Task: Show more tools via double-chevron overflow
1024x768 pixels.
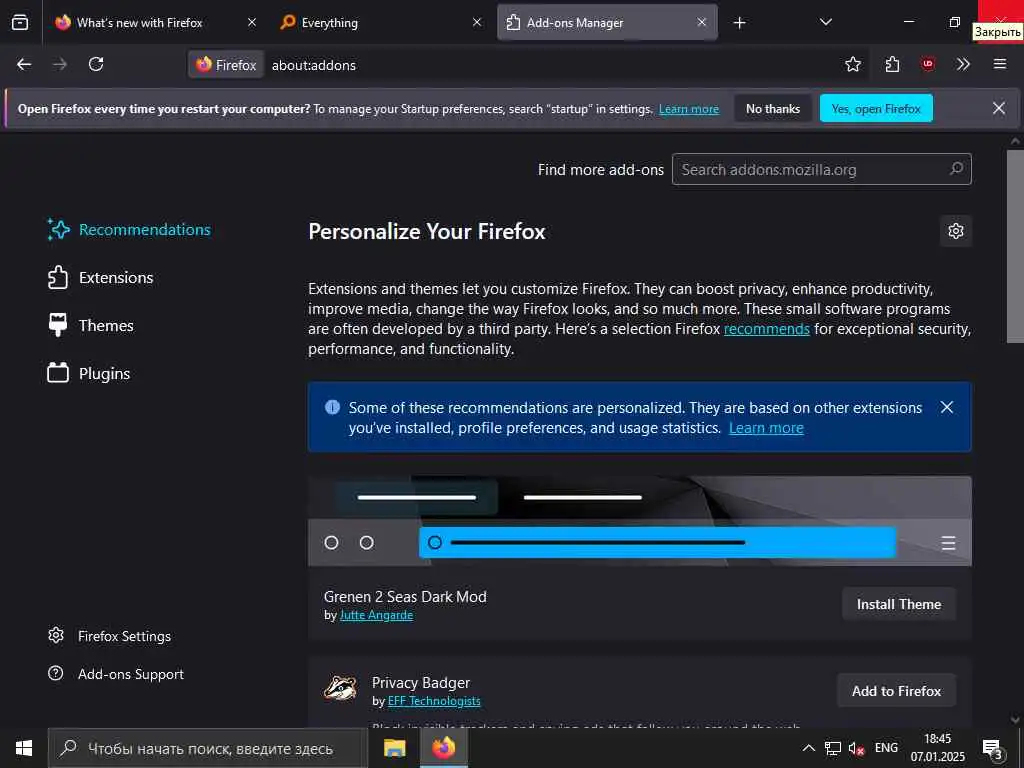Action: 963,64
